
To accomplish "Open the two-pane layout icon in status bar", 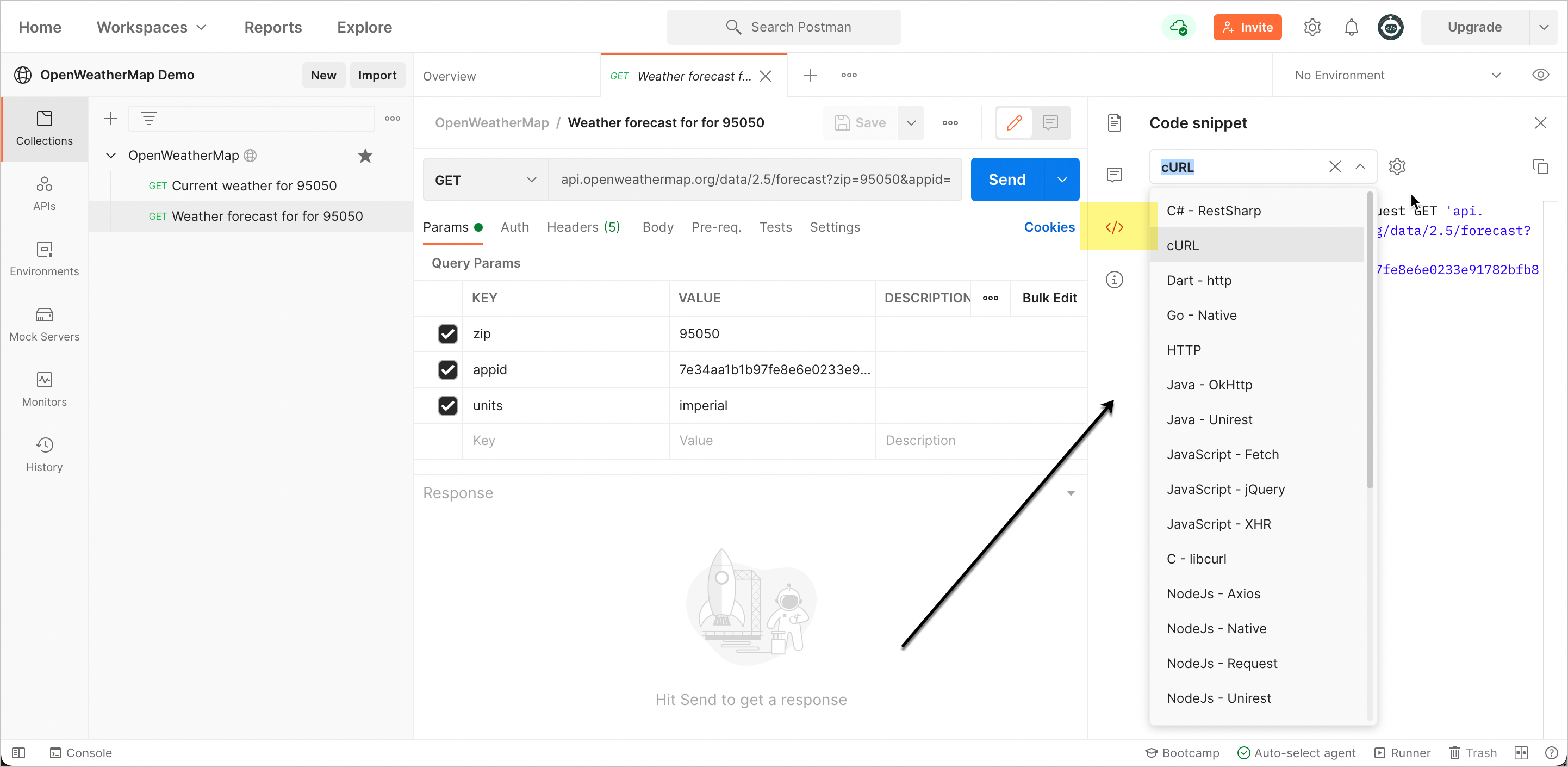I will click(1521, 752).
